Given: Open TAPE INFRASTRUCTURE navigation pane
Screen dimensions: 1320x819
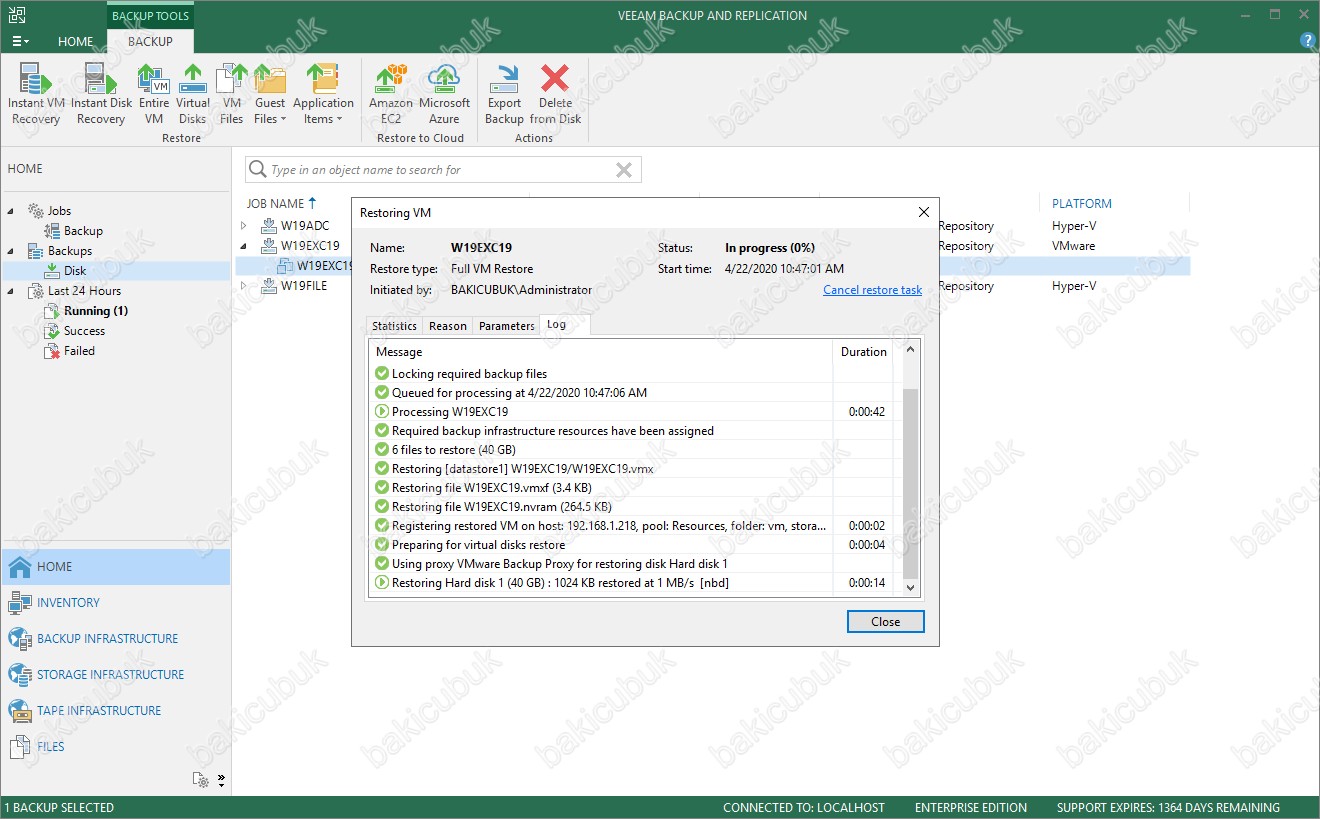Looking at the screenshot, I should 115,710.
